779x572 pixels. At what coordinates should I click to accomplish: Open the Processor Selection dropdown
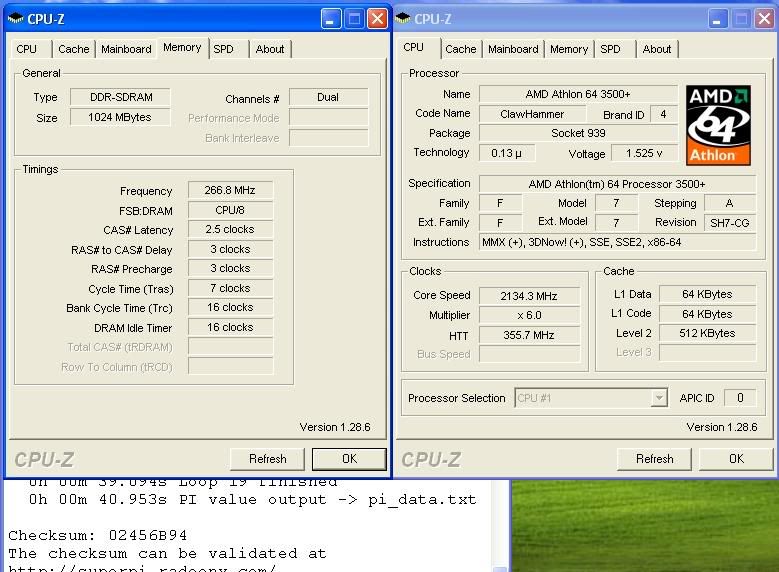pyautogui.click(x=658, y=398)
